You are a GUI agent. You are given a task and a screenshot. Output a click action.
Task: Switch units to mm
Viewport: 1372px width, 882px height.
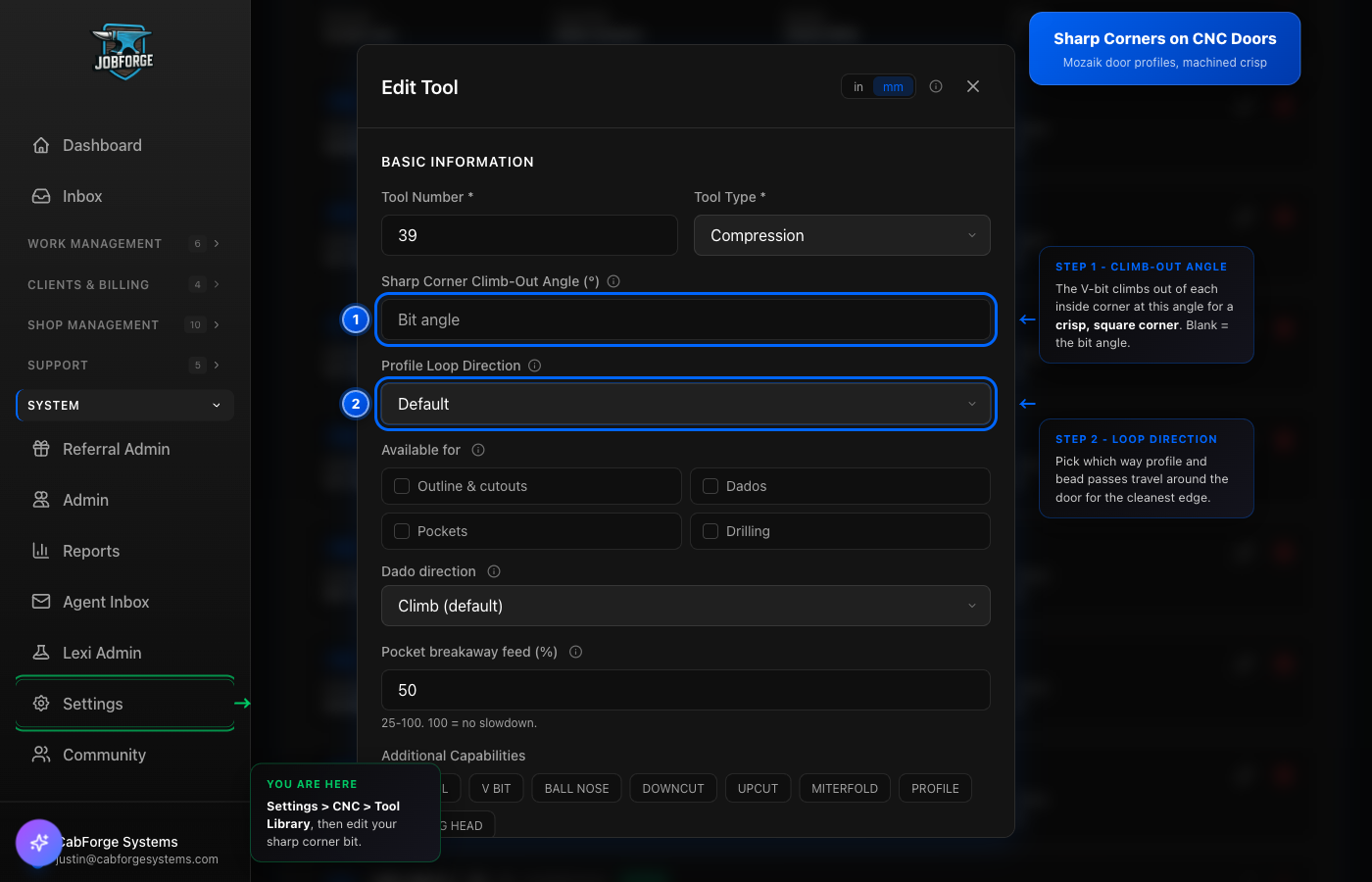pyautogui.click(x=893, y=87)
